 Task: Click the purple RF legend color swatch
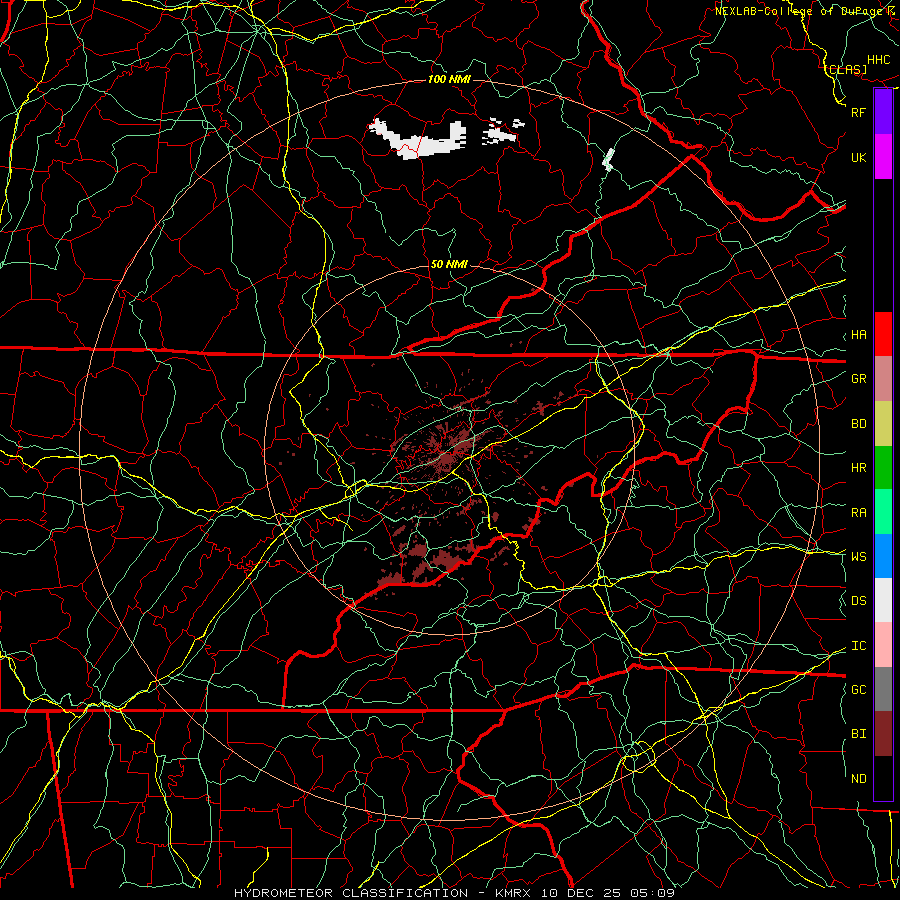pyautogui.click(x=883, y=112)
